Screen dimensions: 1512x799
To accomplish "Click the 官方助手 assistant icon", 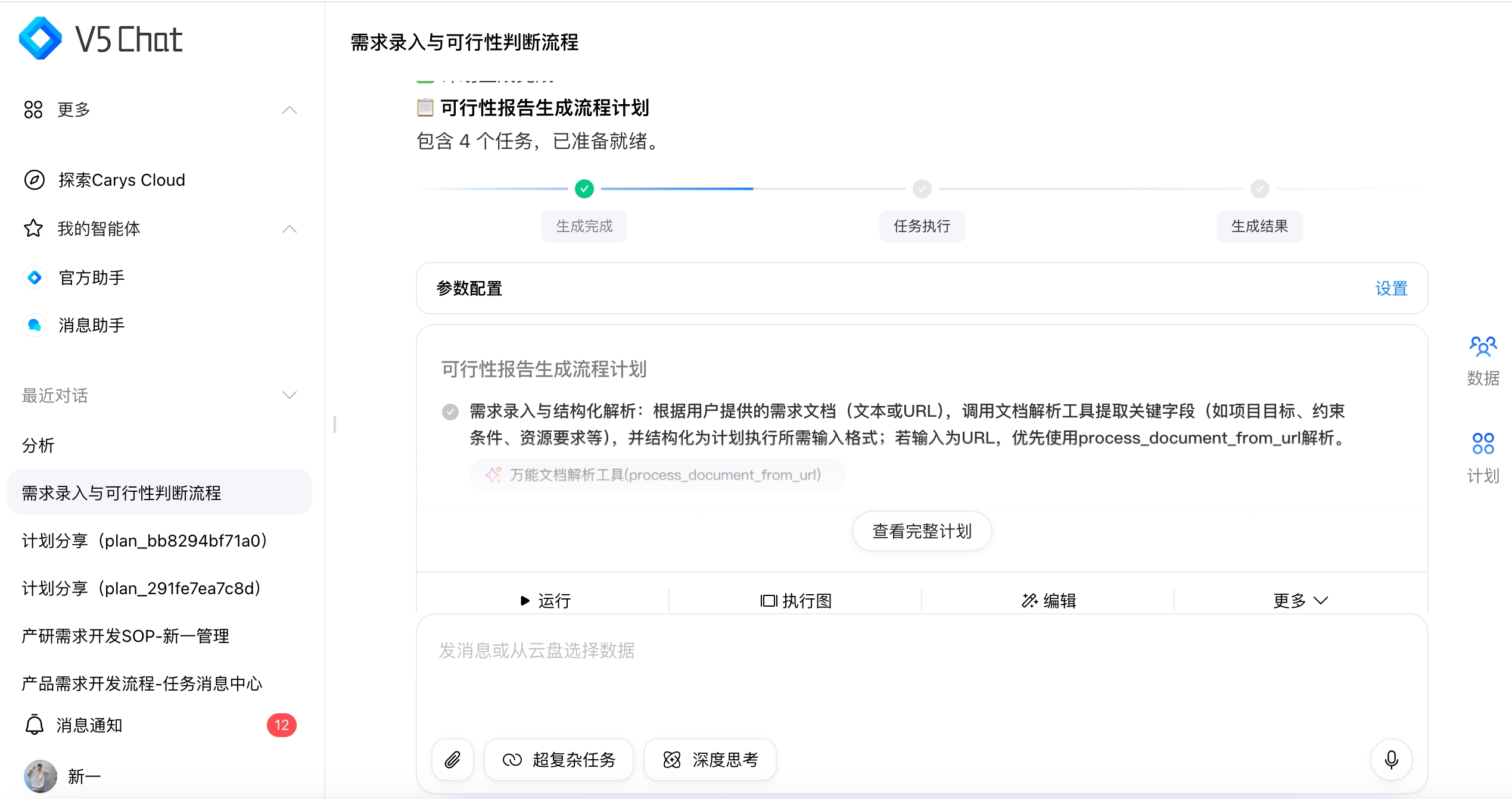I will (x=34, y=277).
